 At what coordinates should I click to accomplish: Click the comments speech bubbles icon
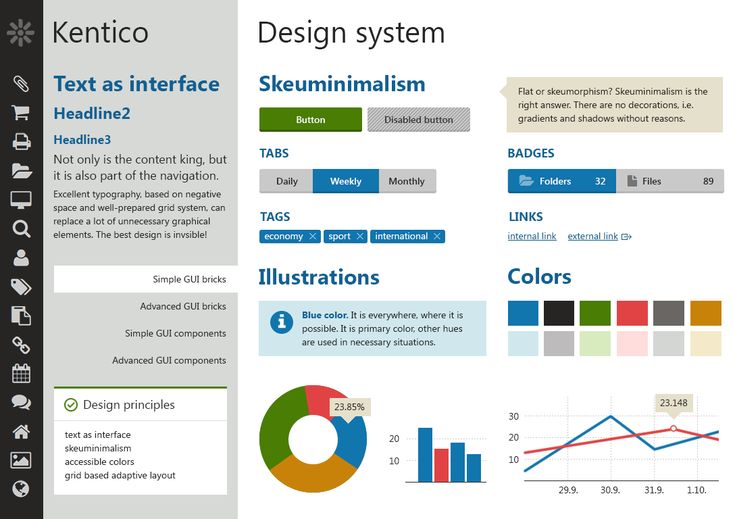click(21, 403)
